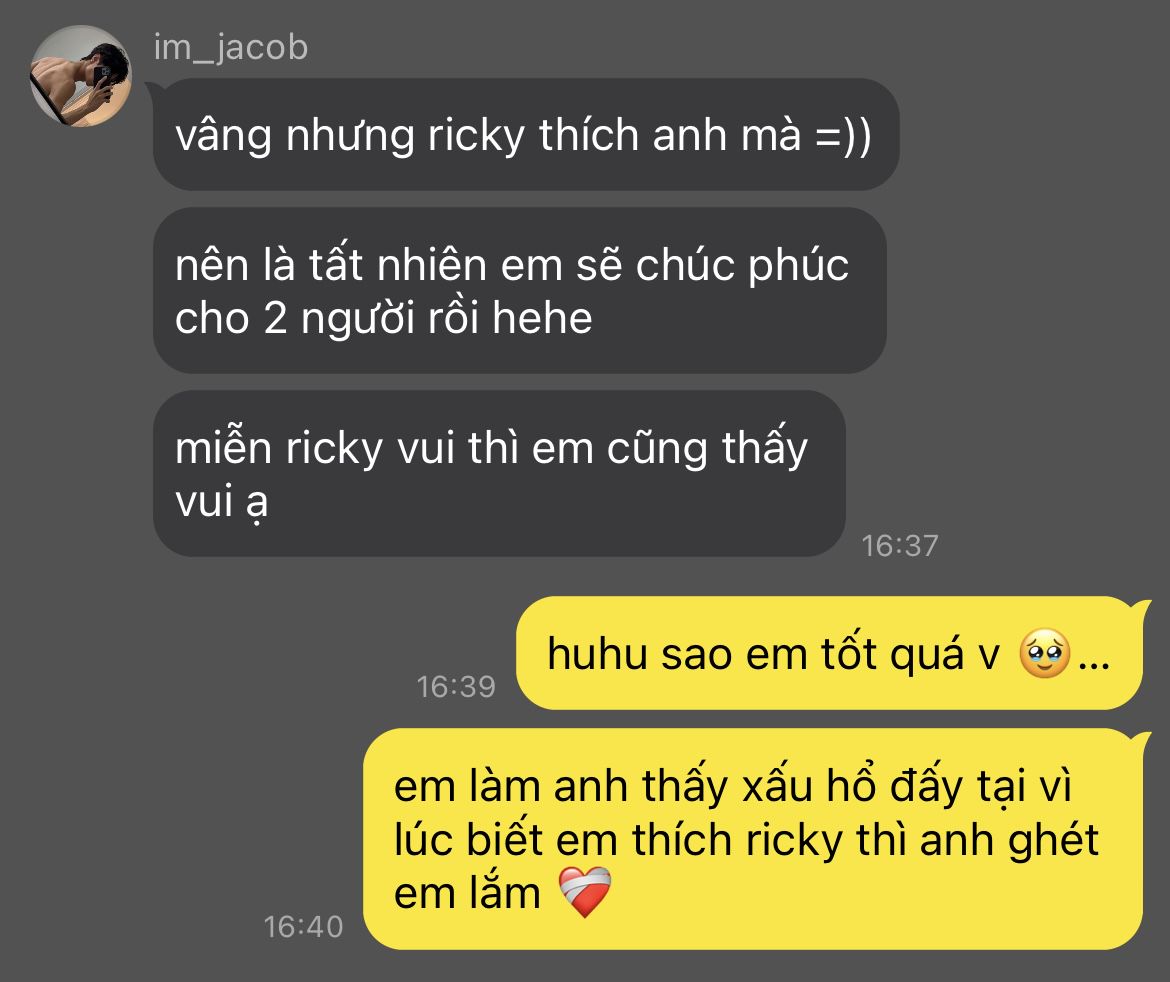Open im_jacob's profile picture

click(81, 76)
